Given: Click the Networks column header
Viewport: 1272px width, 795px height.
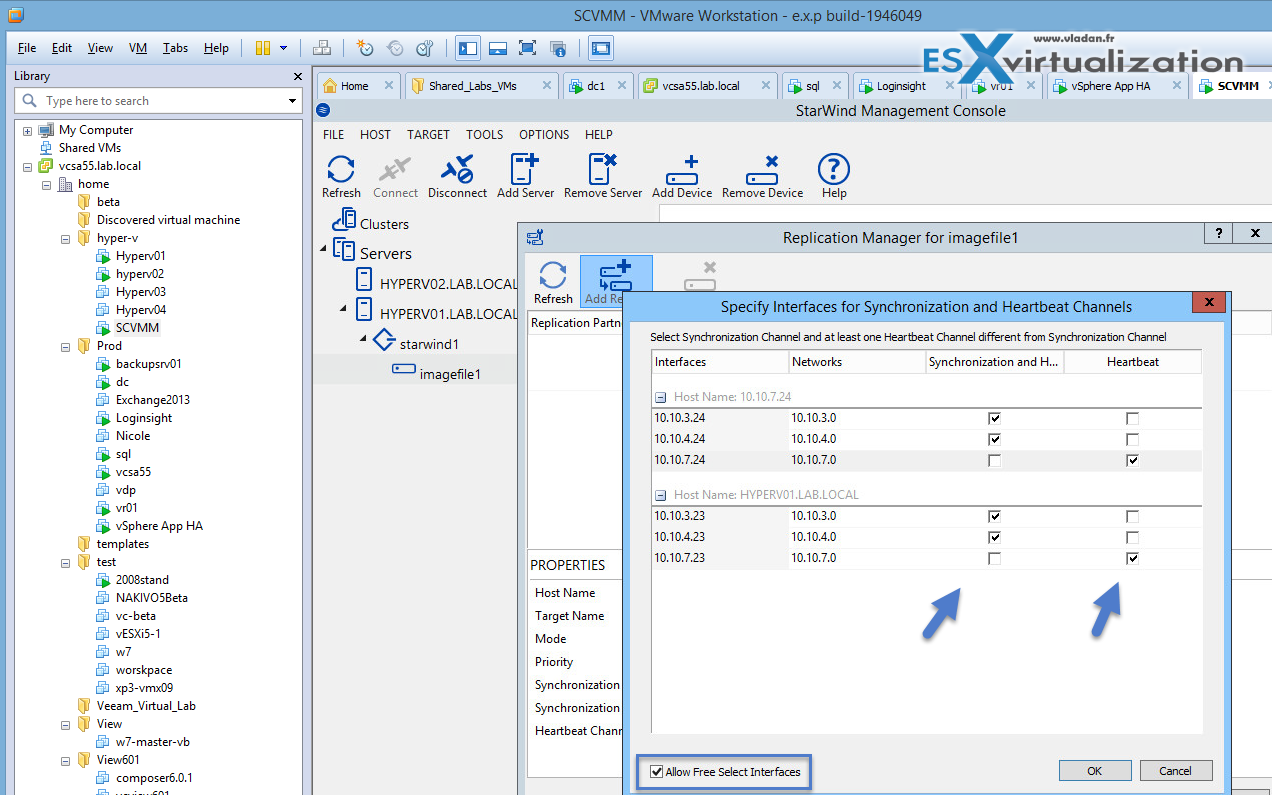Looking at the screenshot, I should 857,362.
